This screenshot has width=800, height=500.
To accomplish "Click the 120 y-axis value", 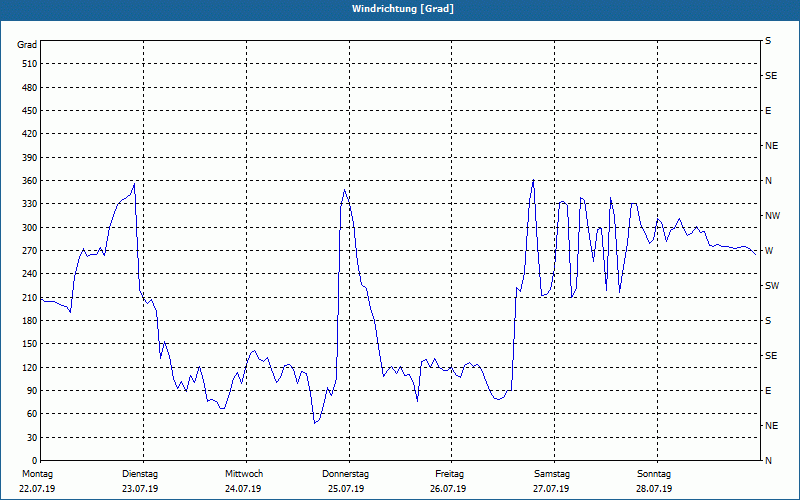I will coord(30,367).
